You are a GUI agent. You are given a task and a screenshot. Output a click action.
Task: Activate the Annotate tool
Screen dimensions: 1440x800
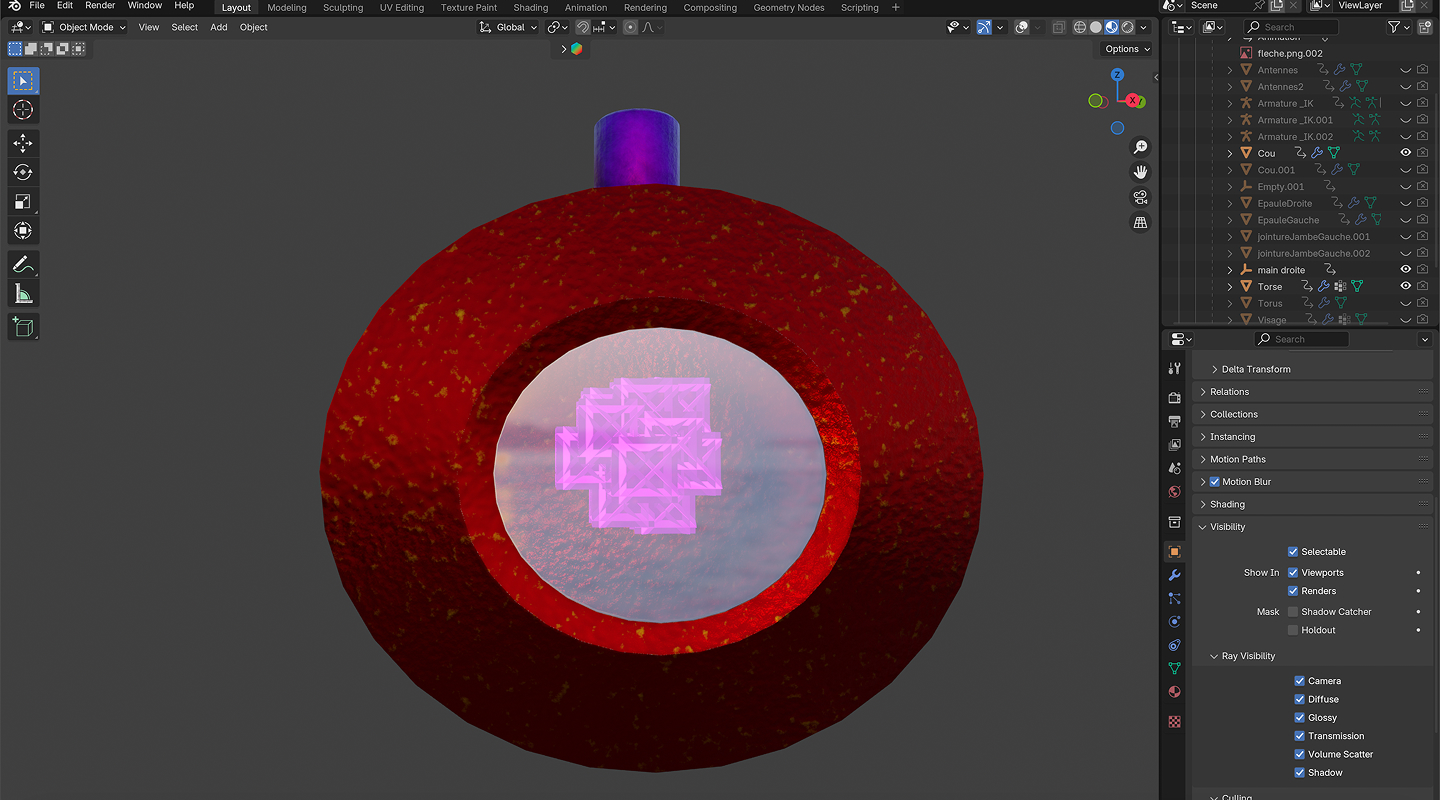pyautogui.click(x=23, y=265)
